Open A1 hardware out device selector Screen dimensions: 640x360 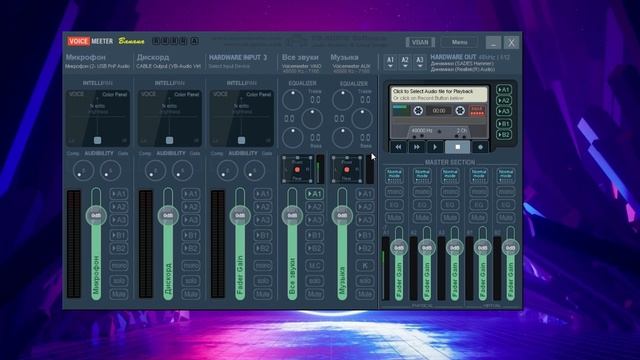click(390, 62)
